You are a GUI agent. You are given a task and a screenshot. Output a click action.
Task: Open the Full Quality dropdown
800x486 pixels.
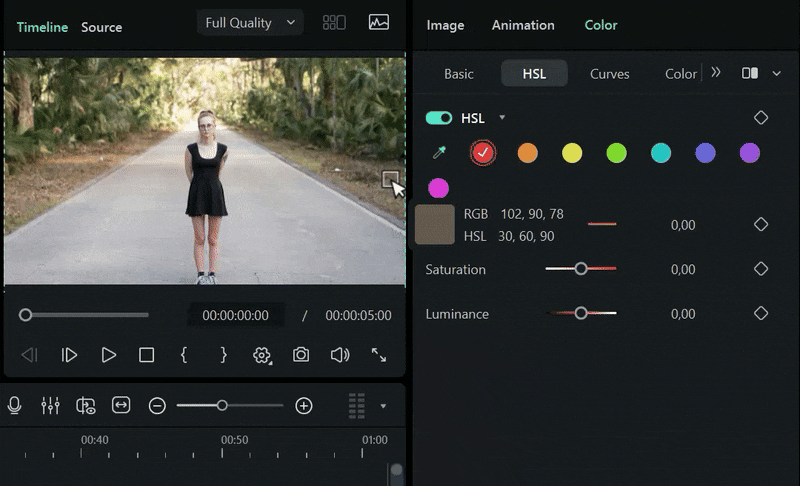pos(250,23)
